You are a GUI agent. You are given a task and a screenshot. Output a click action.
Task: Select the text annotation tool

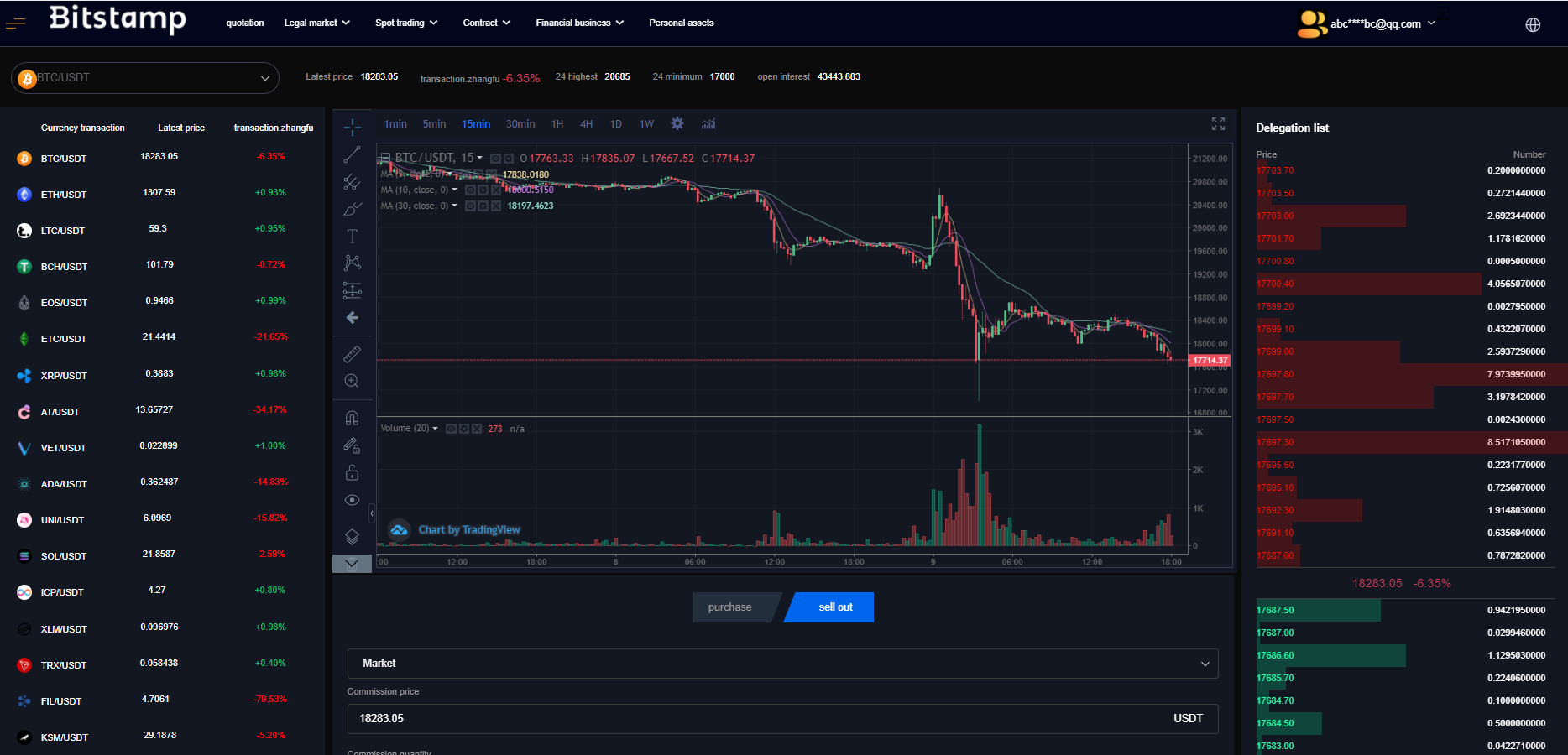[353, 237]
